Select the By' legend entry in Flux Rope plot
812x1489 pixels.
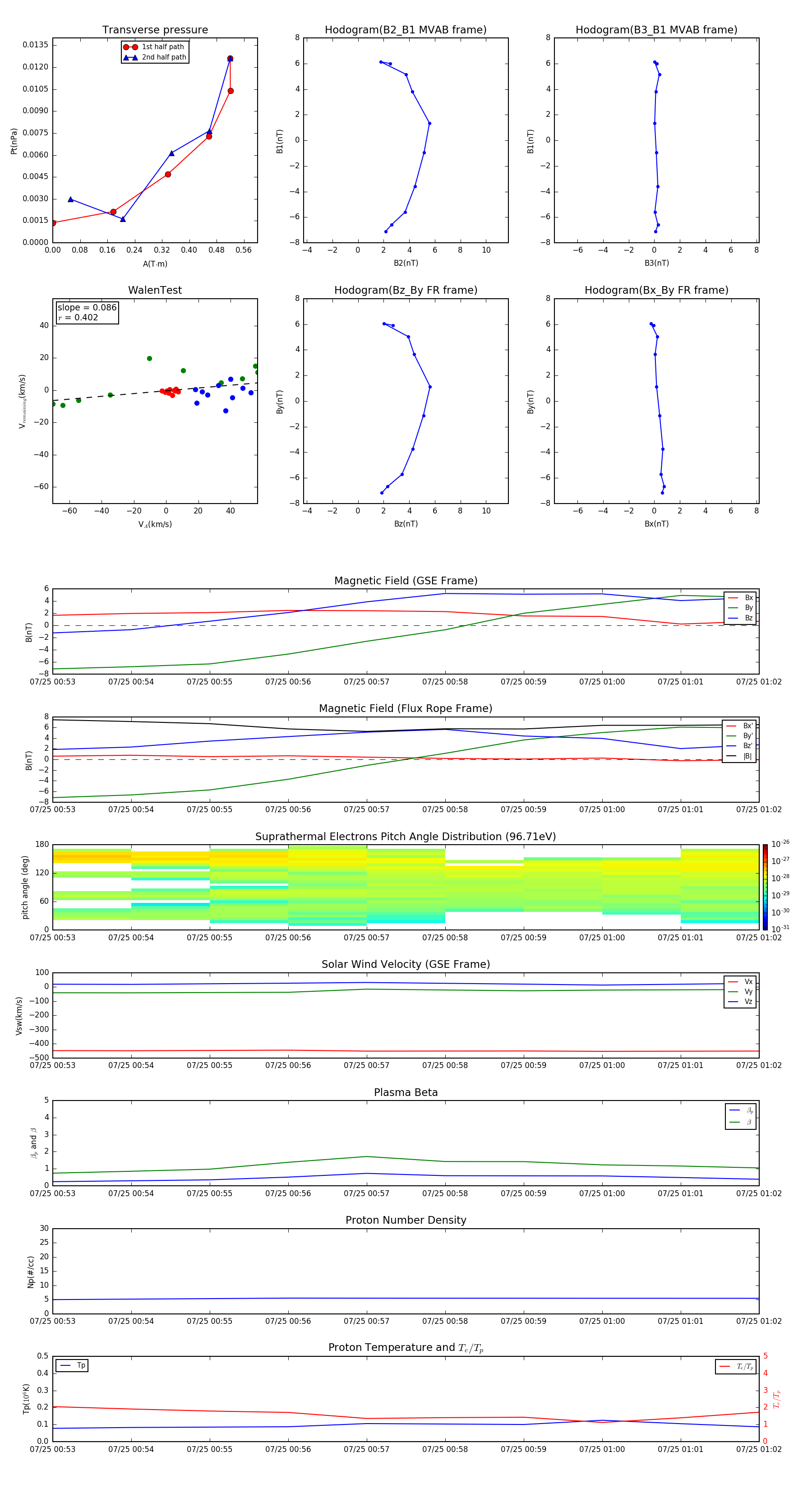click(x=740, y=736)
